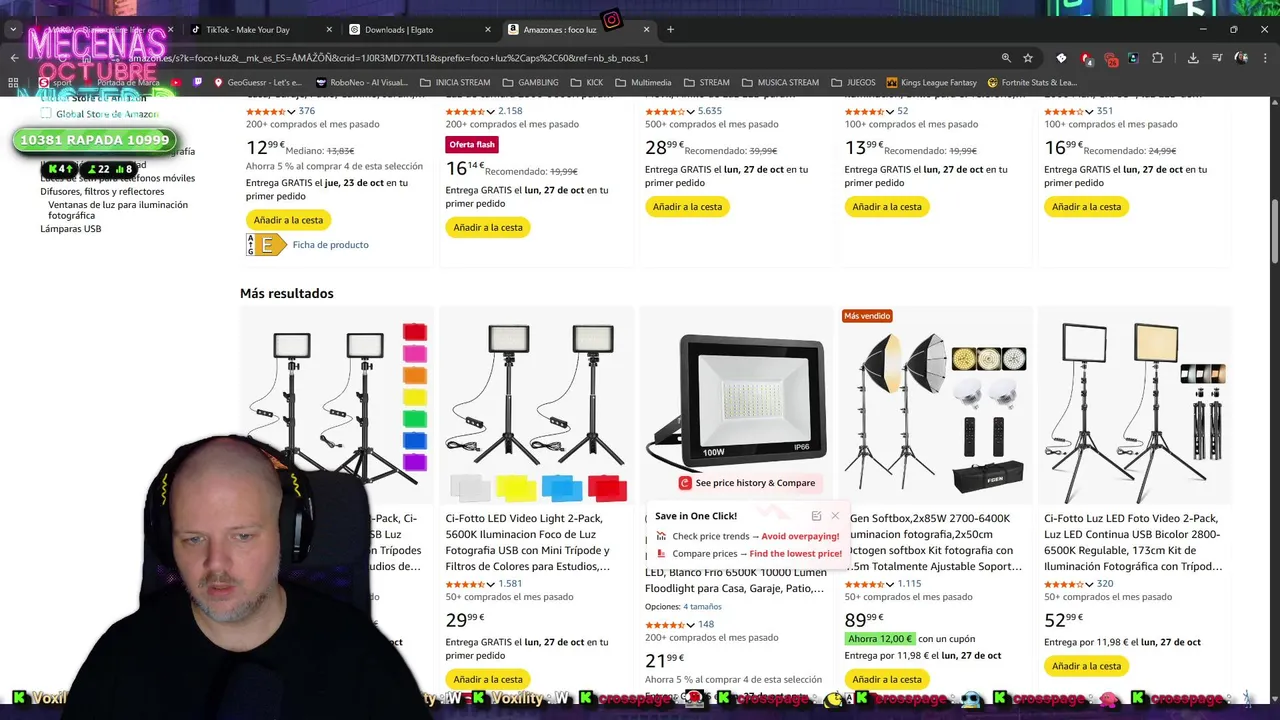Click extension icon with red 26 badge

1110,59
